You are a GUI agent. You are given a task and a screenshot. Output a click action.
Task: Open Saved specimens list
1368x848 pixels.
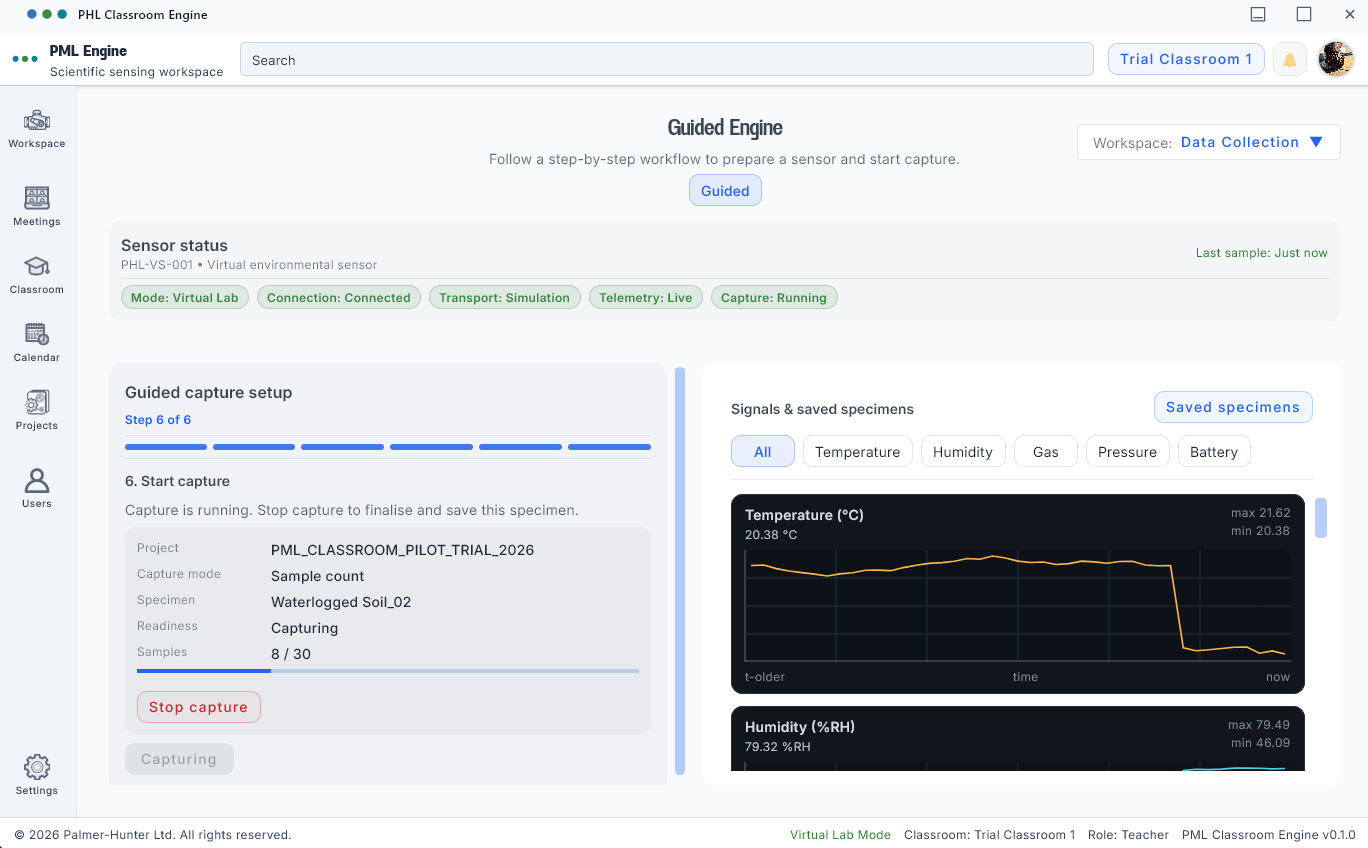tap(1233, 407)
